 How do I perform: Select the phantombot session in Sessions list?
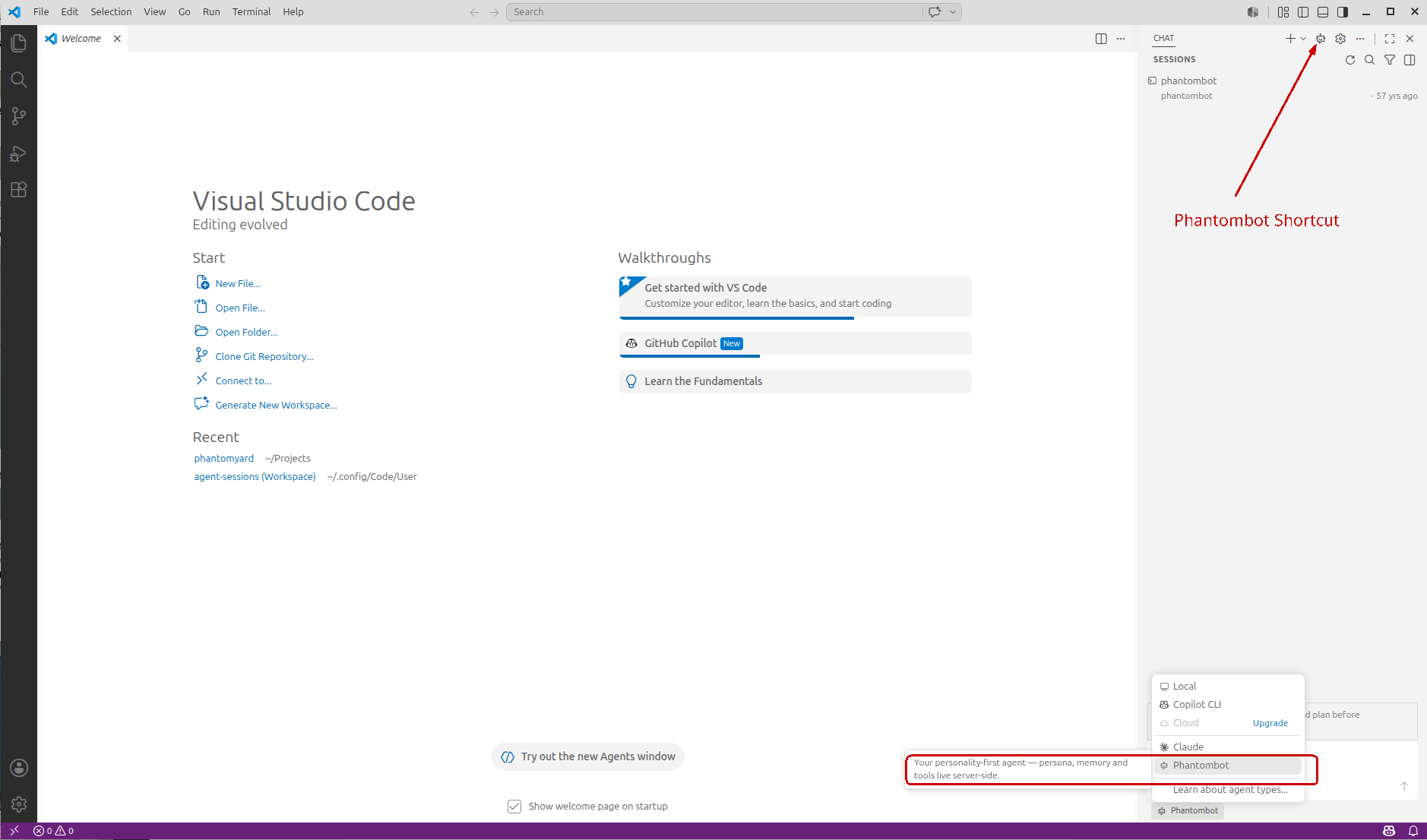1283,88
